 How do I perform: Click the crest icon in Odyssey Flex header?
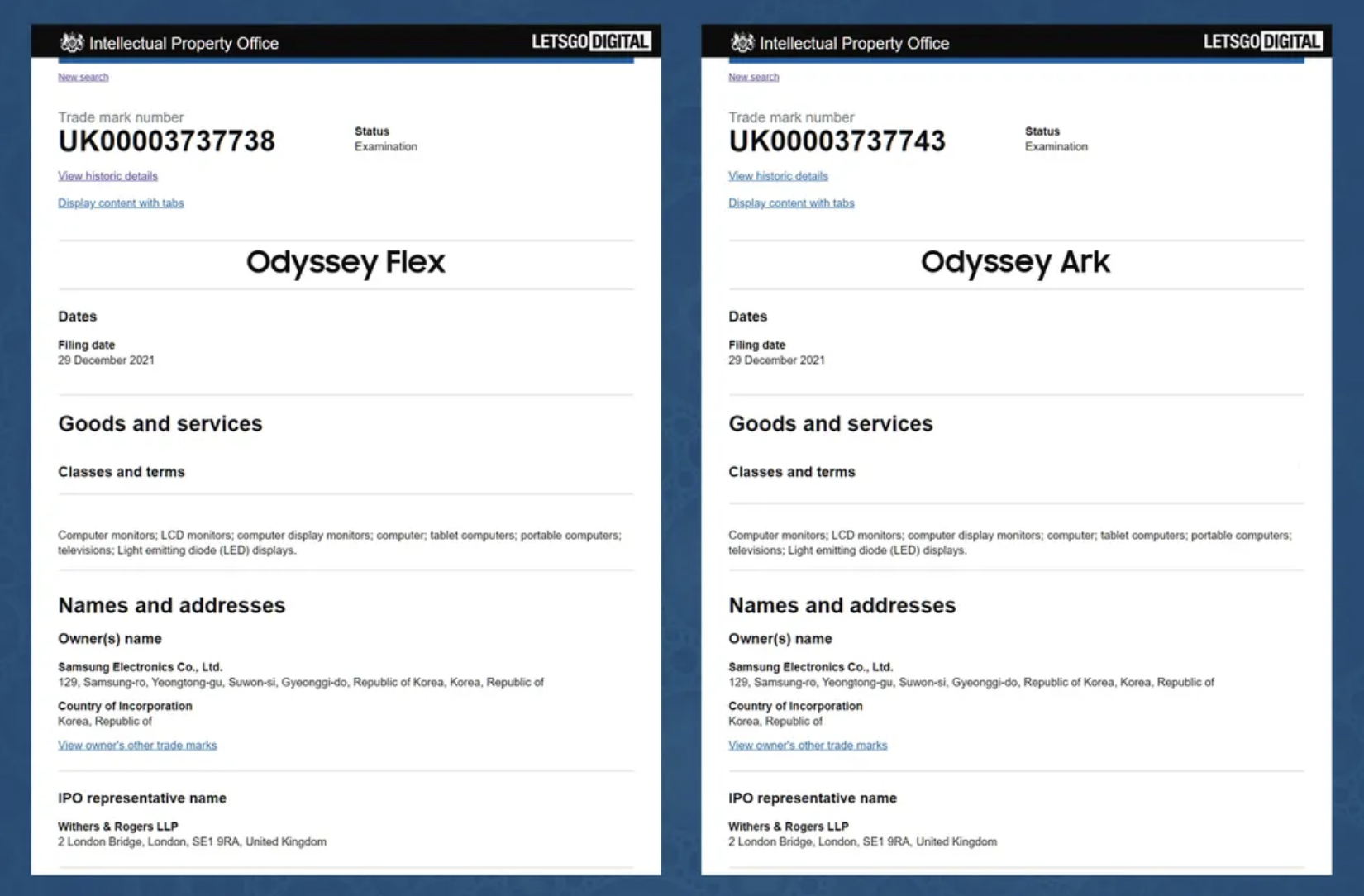coord(72,42)
